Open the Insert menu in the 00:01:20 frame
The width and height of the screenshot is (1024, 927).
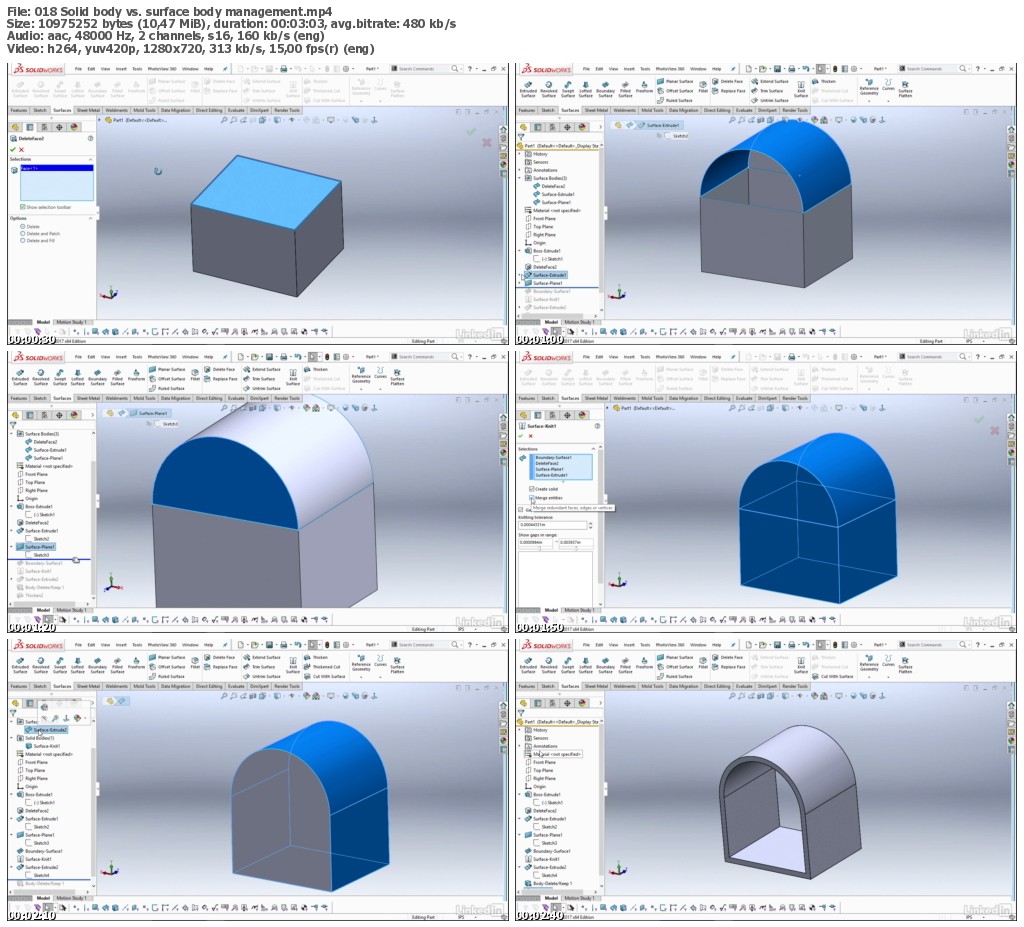coord(121,357)
